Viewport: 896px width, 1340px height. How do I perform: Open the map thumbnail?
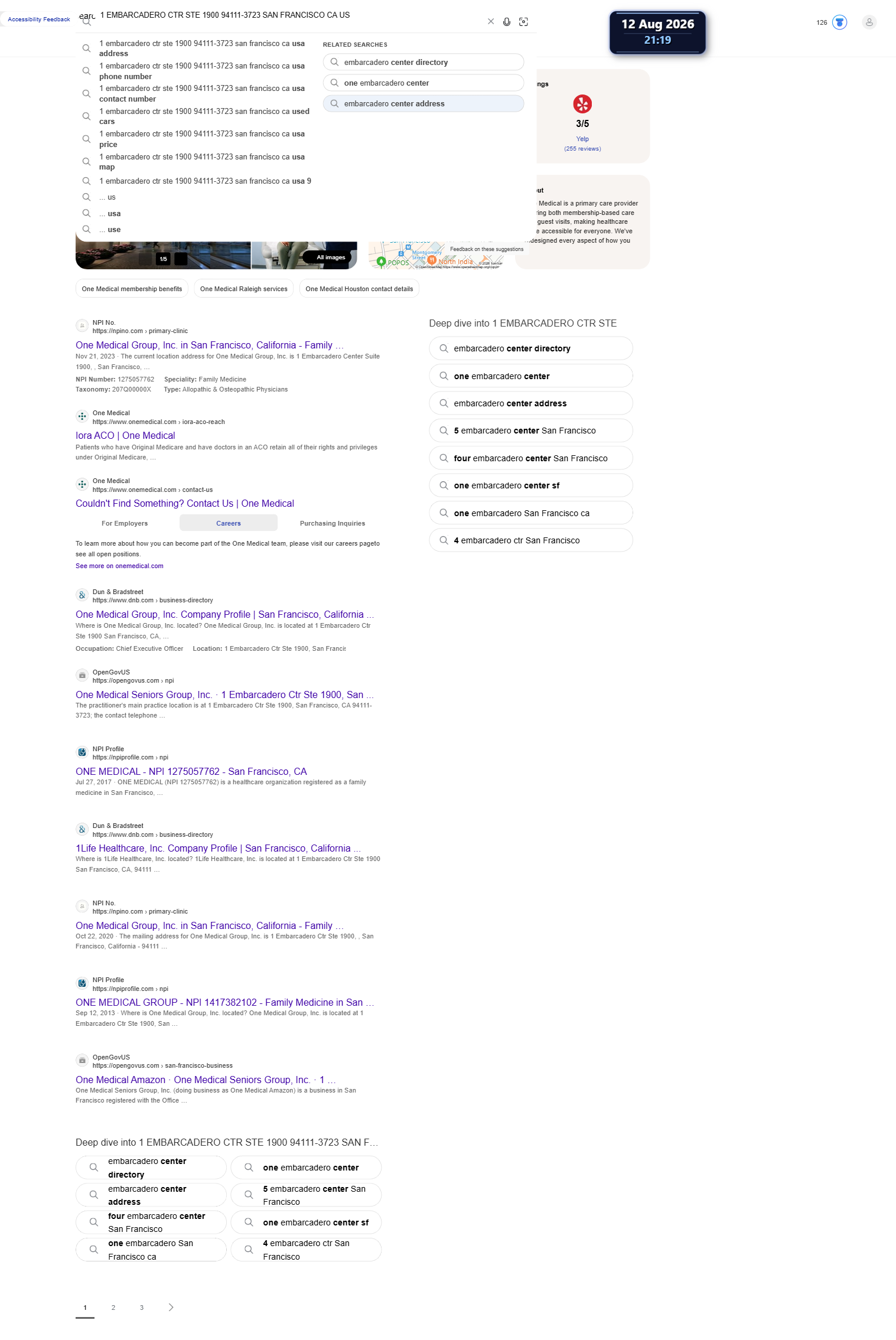click(436, 256)
